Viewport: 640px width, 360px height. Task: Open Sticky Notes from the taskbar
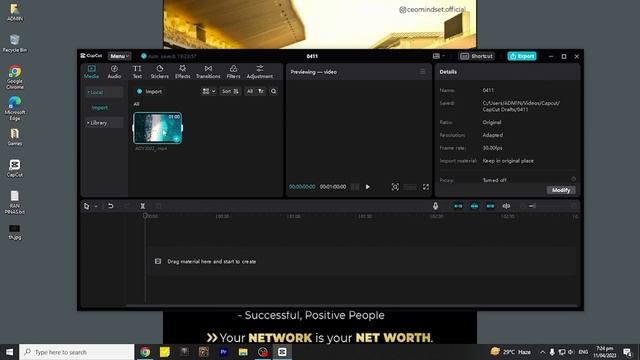[164, 352]
